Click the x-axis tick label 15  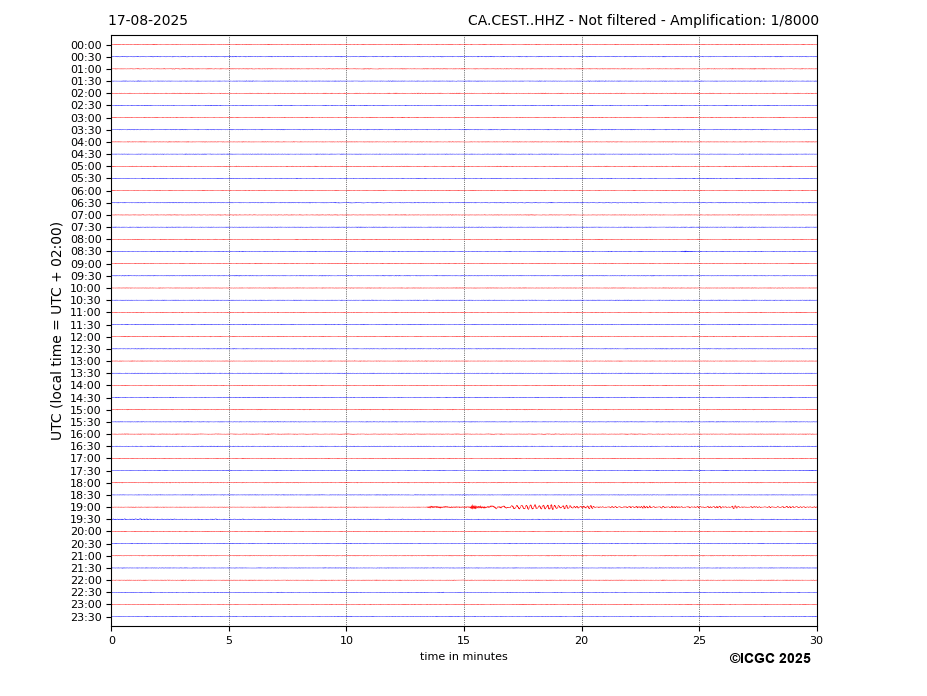pos(464,640)
